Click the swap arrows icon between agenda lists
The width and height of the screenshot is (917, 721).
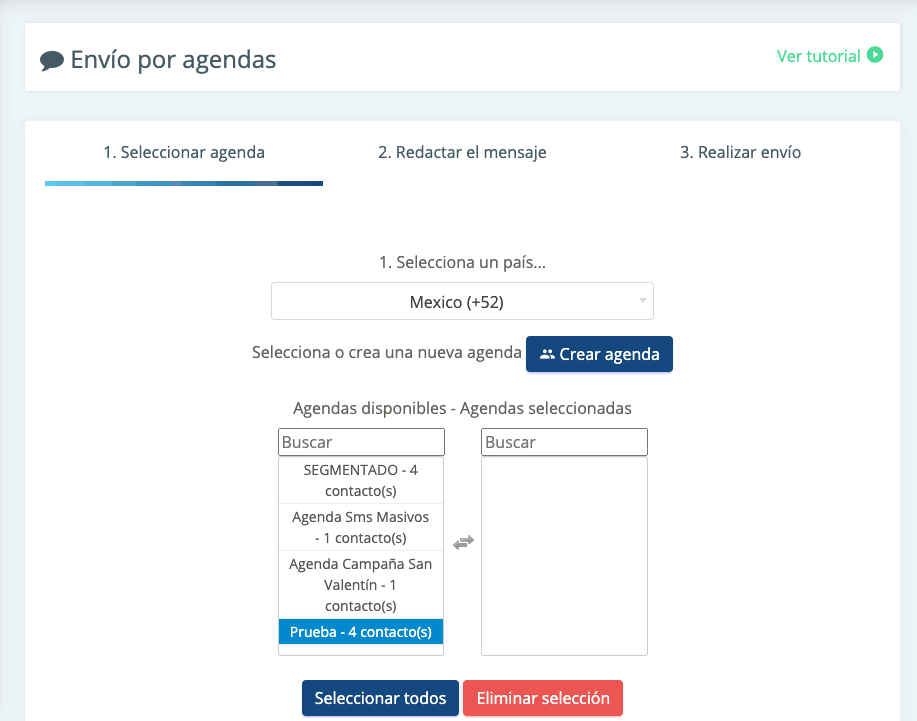[463, 543]
